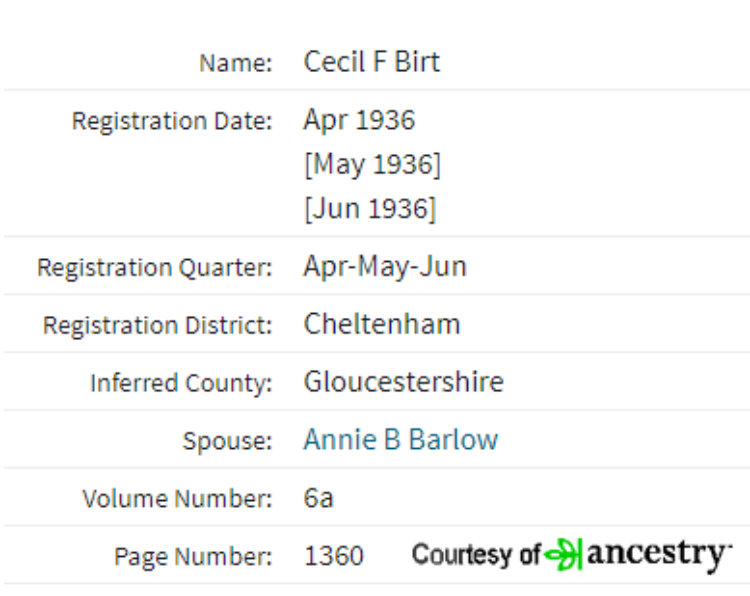Click the [May 1936] alternate date
Viewport: 750px width, 596px height.
coord(372,165)
